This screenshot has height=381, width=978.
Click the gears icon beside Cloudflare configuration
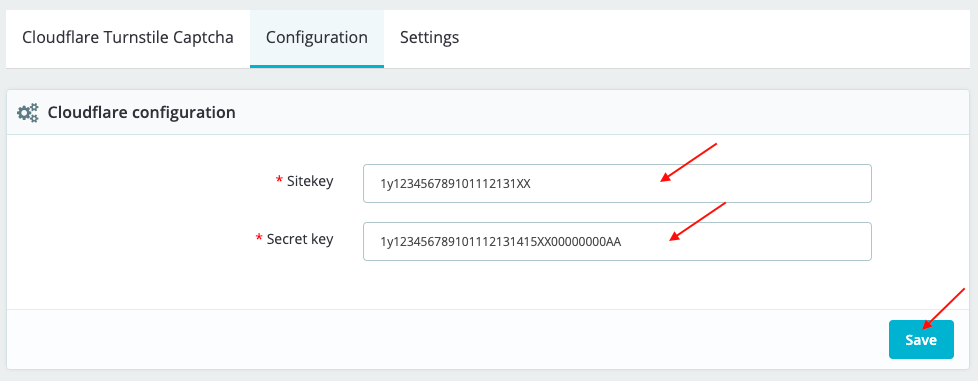coord(27,113)
